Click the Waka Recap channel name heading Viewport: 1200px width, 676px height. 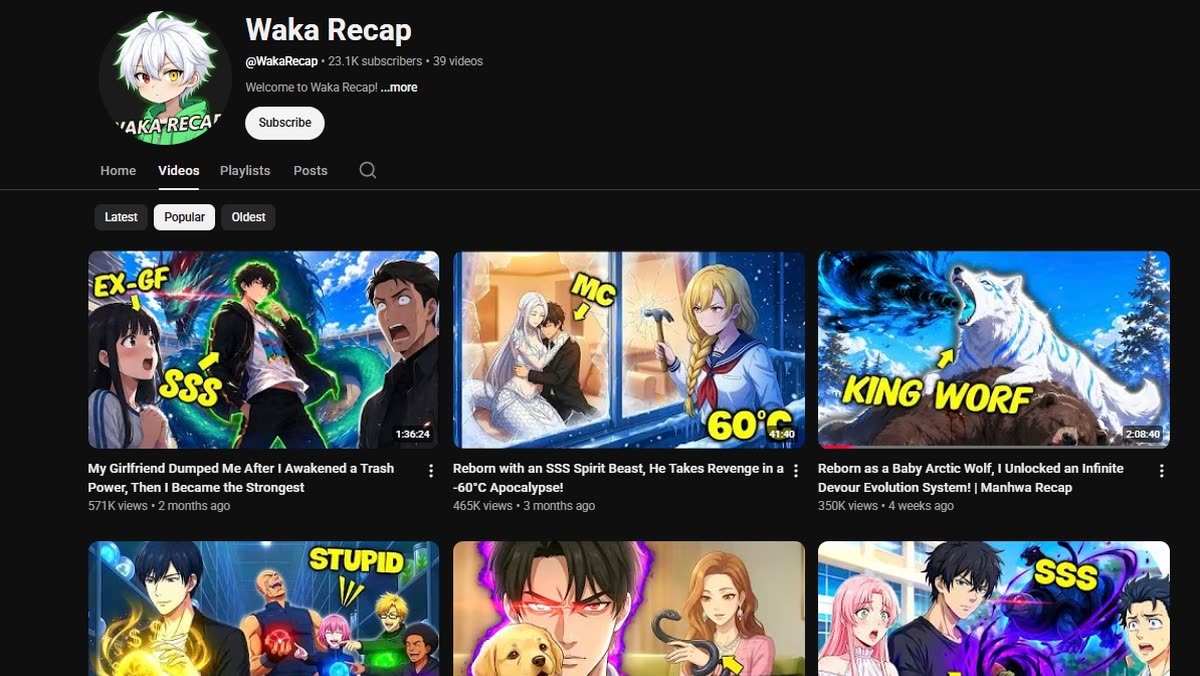click(328, 30)
